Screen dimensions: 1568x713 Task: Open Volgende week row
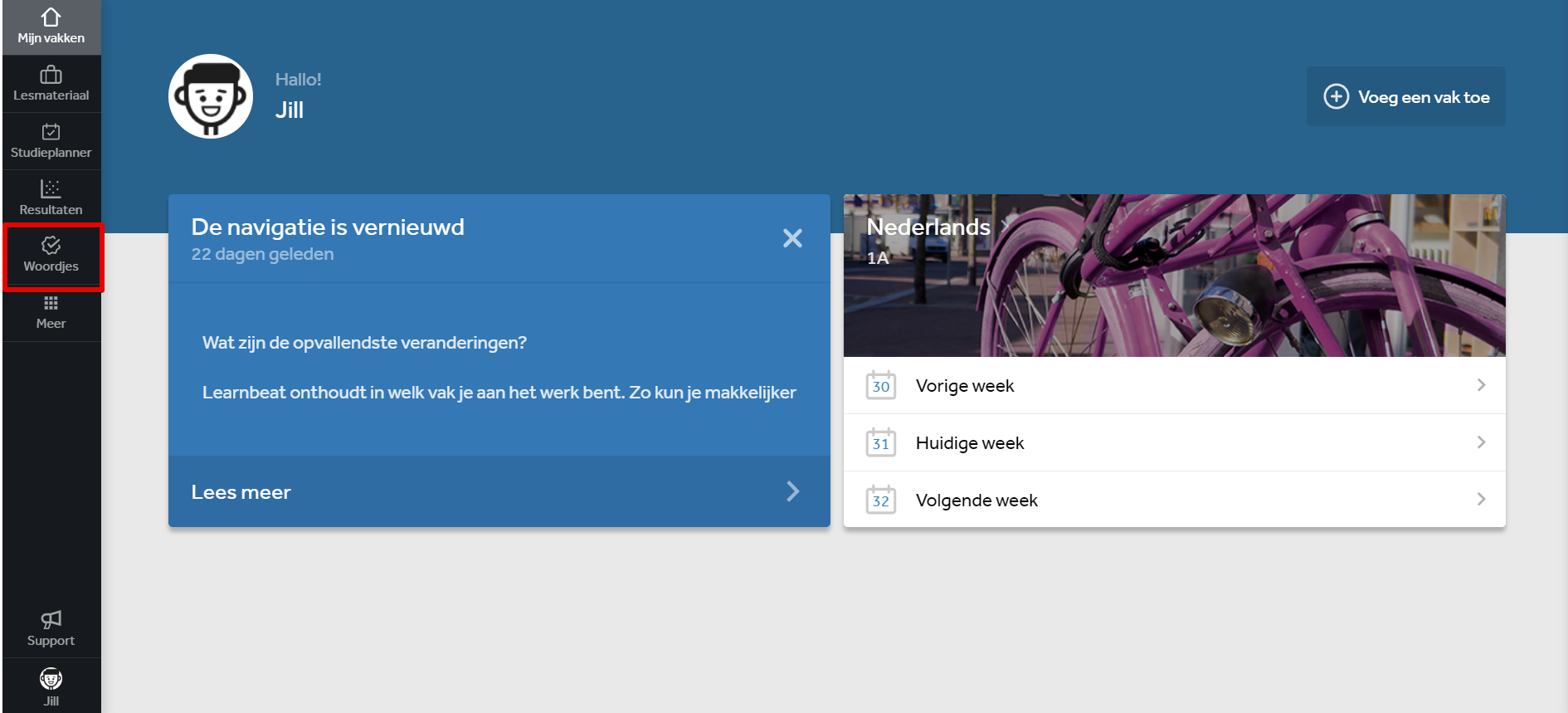click(1175, 500)
